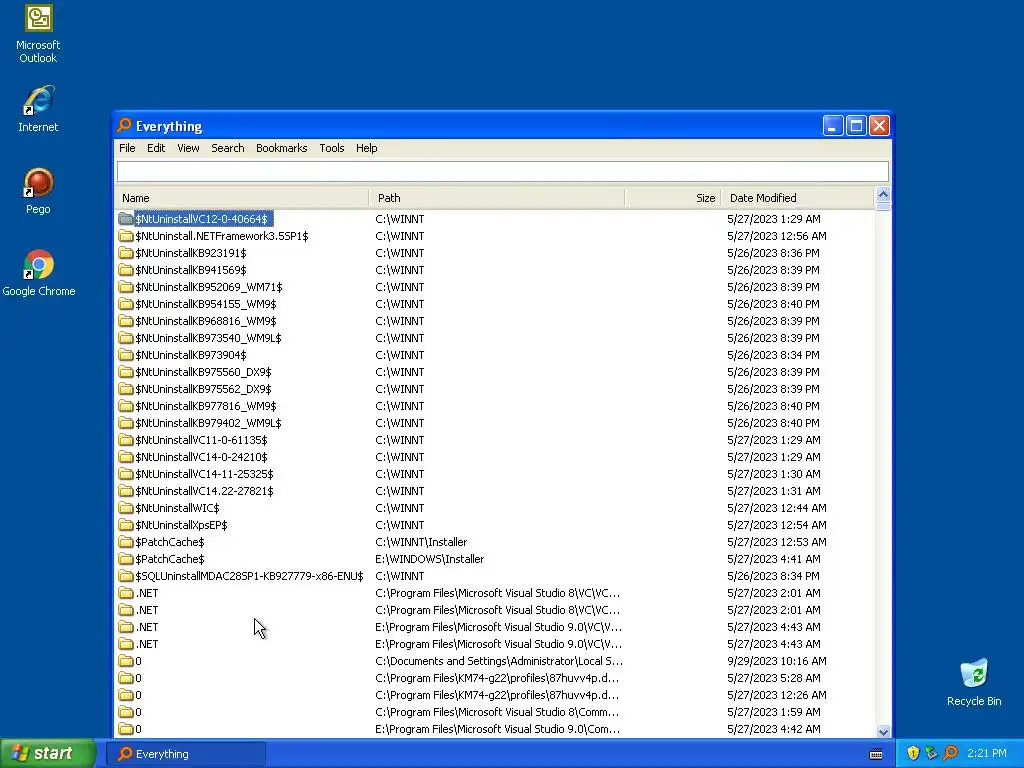Screen dimensions: 1024x768
Task: Select .NET folder dated 5/27/2023 4:43 AM, first
Action: 147,626
